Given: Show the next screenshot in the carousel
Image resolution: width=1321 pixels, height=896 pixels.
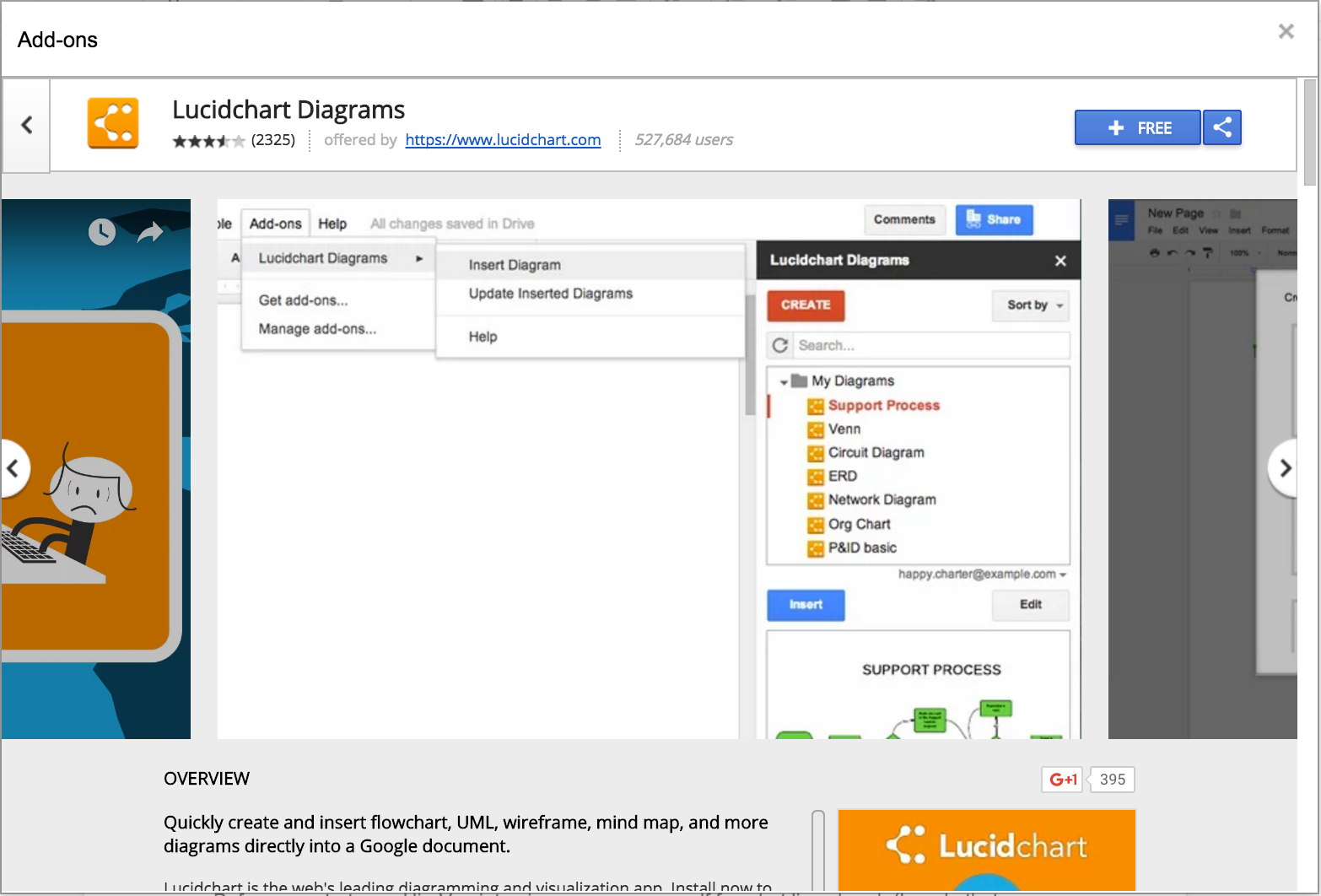Looking at the screenshot, I should click(1283, 468).
